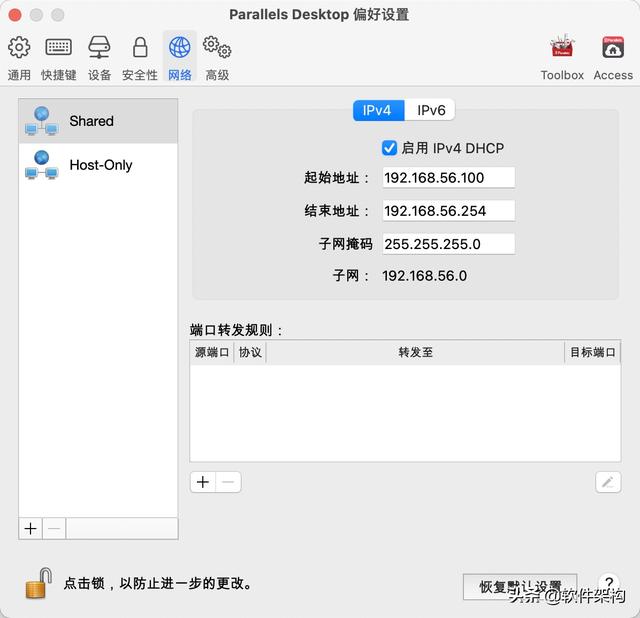
Task: Open Parallels Access from toolbar
Action: [x=613, y=57]
